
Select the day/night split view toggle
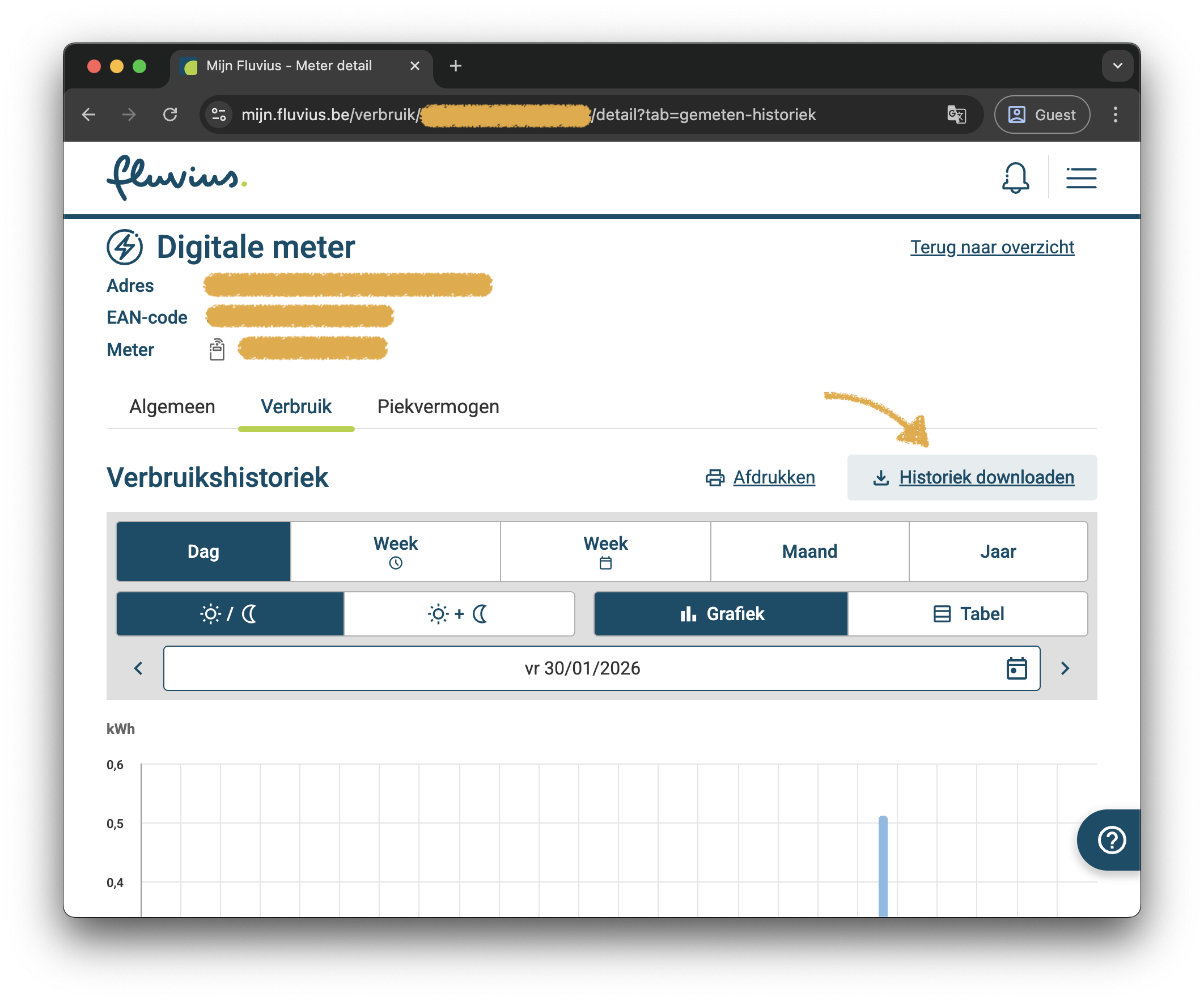pos(230,614)
